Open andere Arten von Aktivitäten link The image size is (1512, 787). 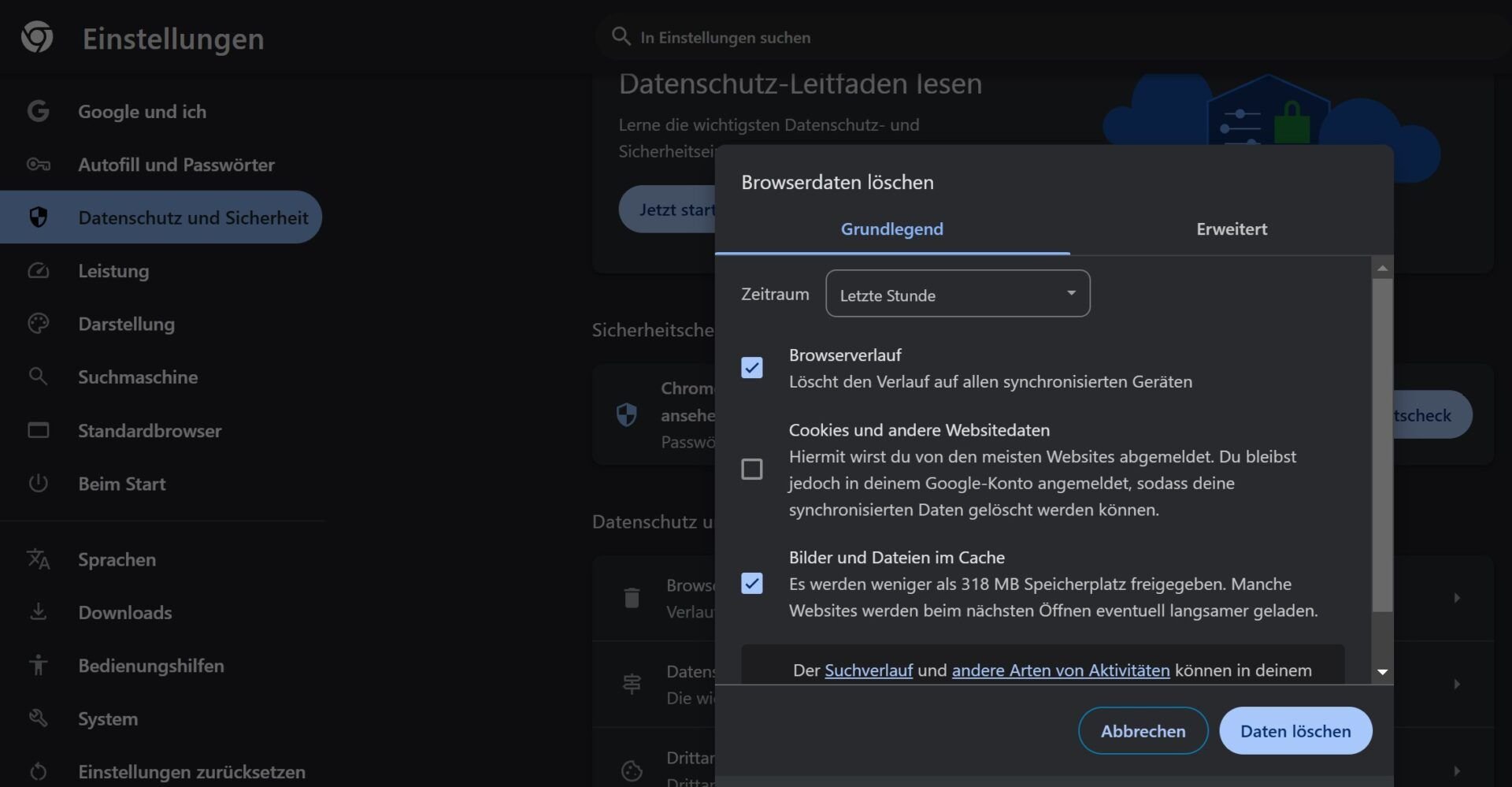pos(1061,670)
